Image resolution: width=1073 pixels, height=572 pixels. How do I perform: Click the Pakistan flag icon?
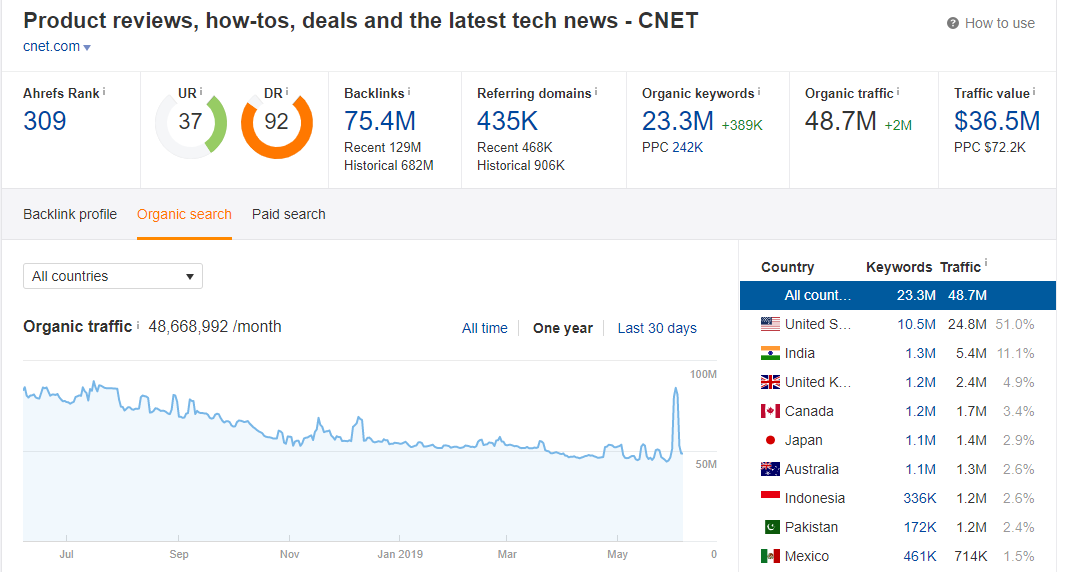[x=771, y=527]
